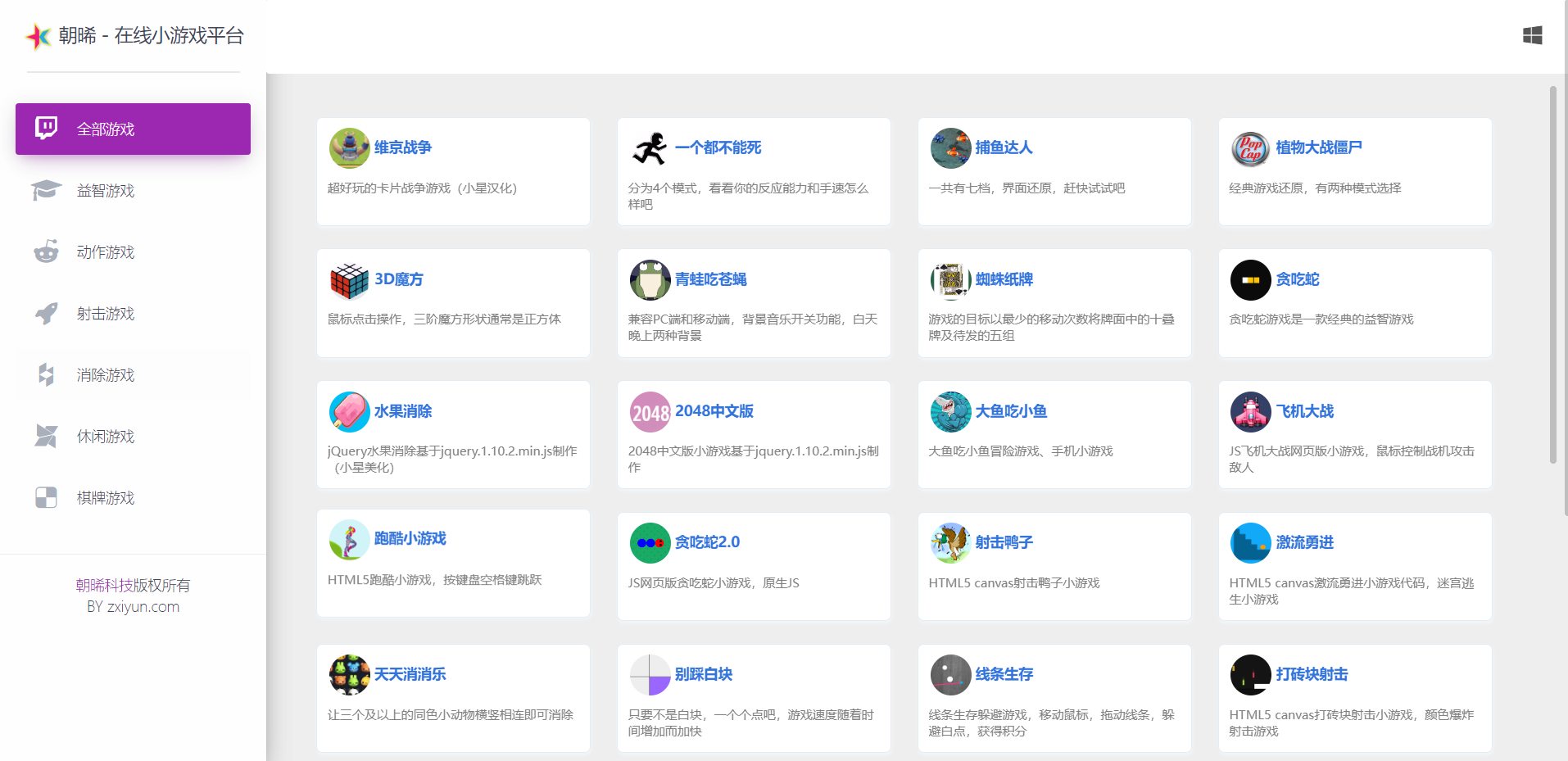Click the 捕鱼达人 fish game icon

pyautogui.click(x=950, y=148)
